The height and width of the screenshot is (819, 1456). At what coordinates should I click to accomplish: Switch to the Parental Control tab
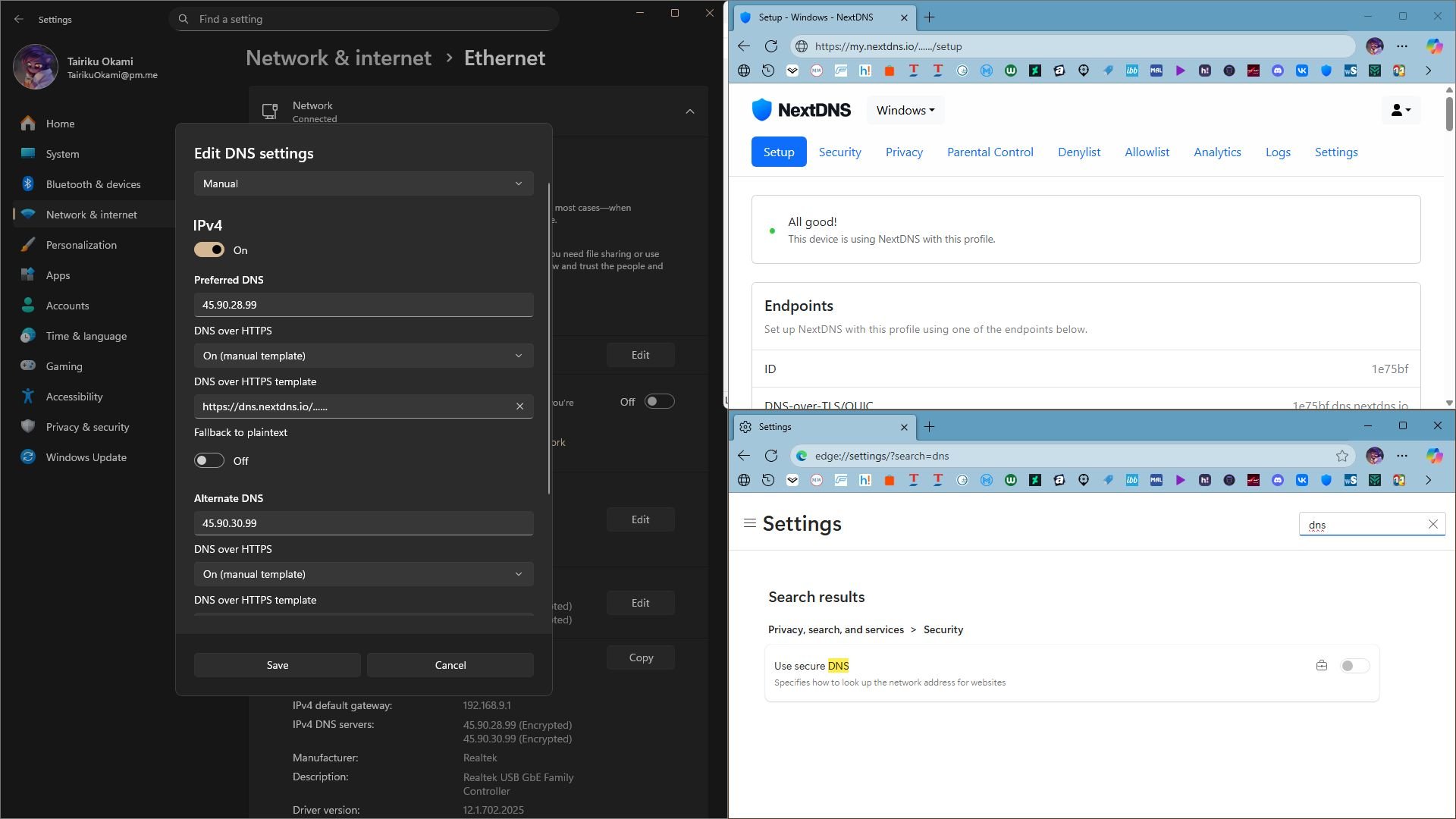(x=990, y=152)
